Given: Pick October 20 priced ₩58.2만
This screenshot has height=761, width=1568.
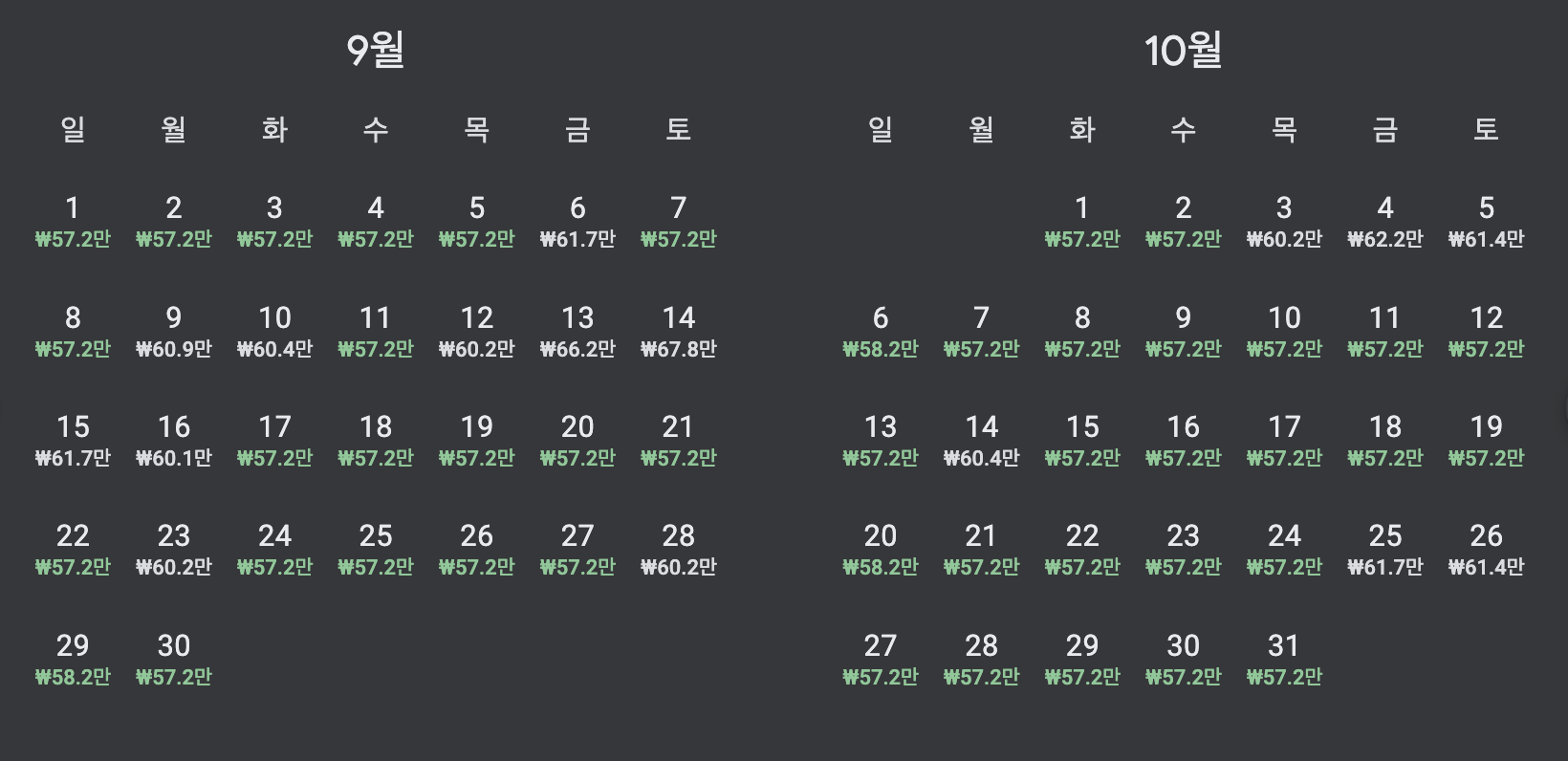Looking at the screenshot, I should [x=881, y=548].
